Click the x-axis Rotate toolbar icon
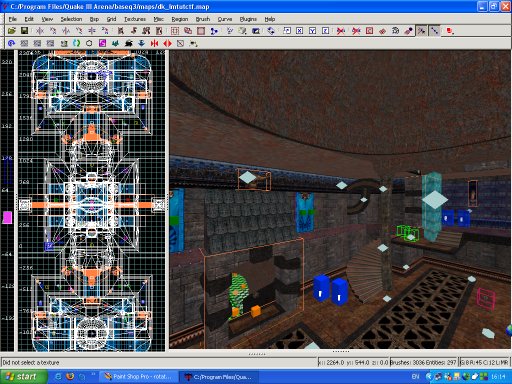 point(53,31)
